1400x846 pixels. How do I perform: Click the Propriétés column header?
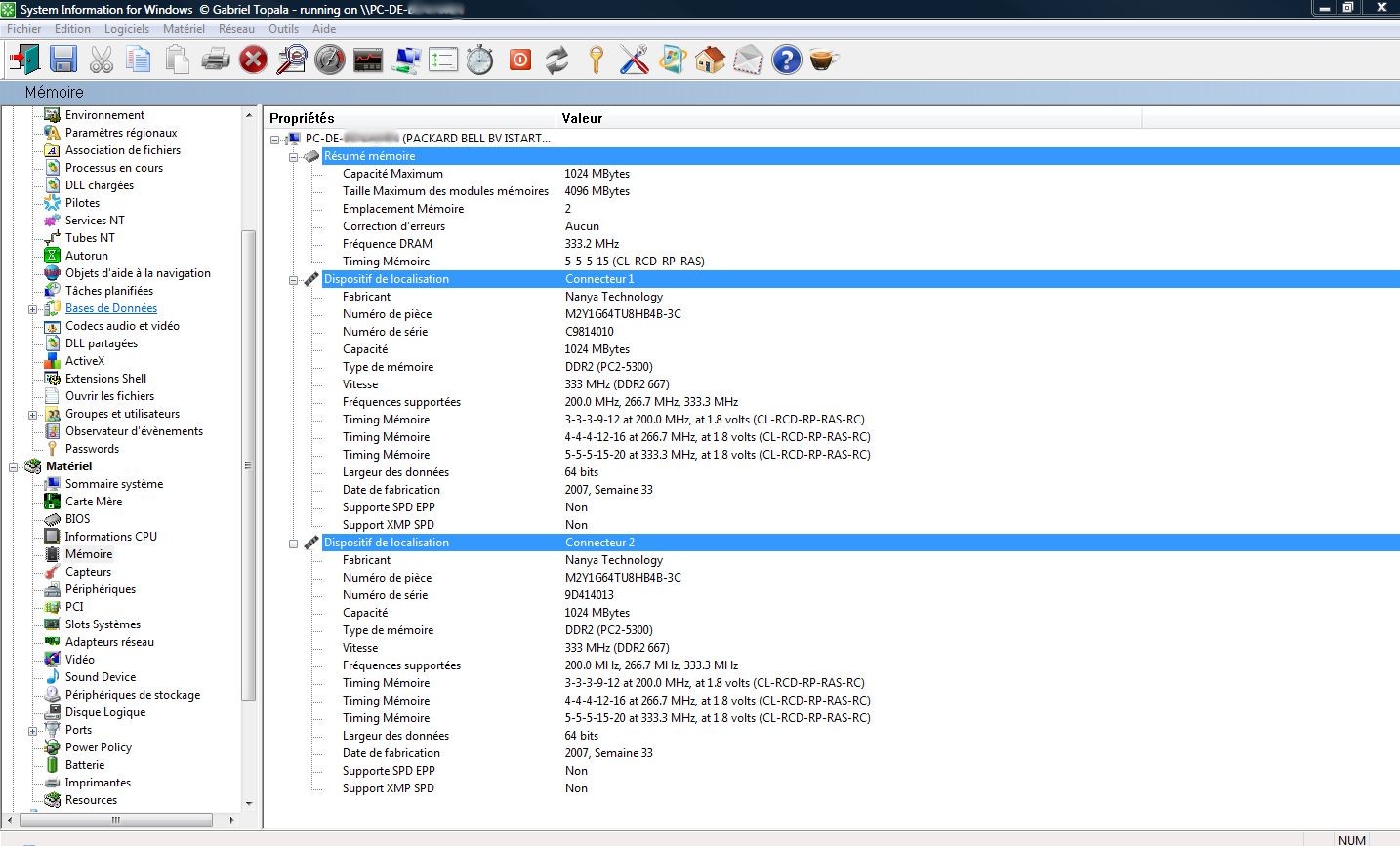point(410,118)
